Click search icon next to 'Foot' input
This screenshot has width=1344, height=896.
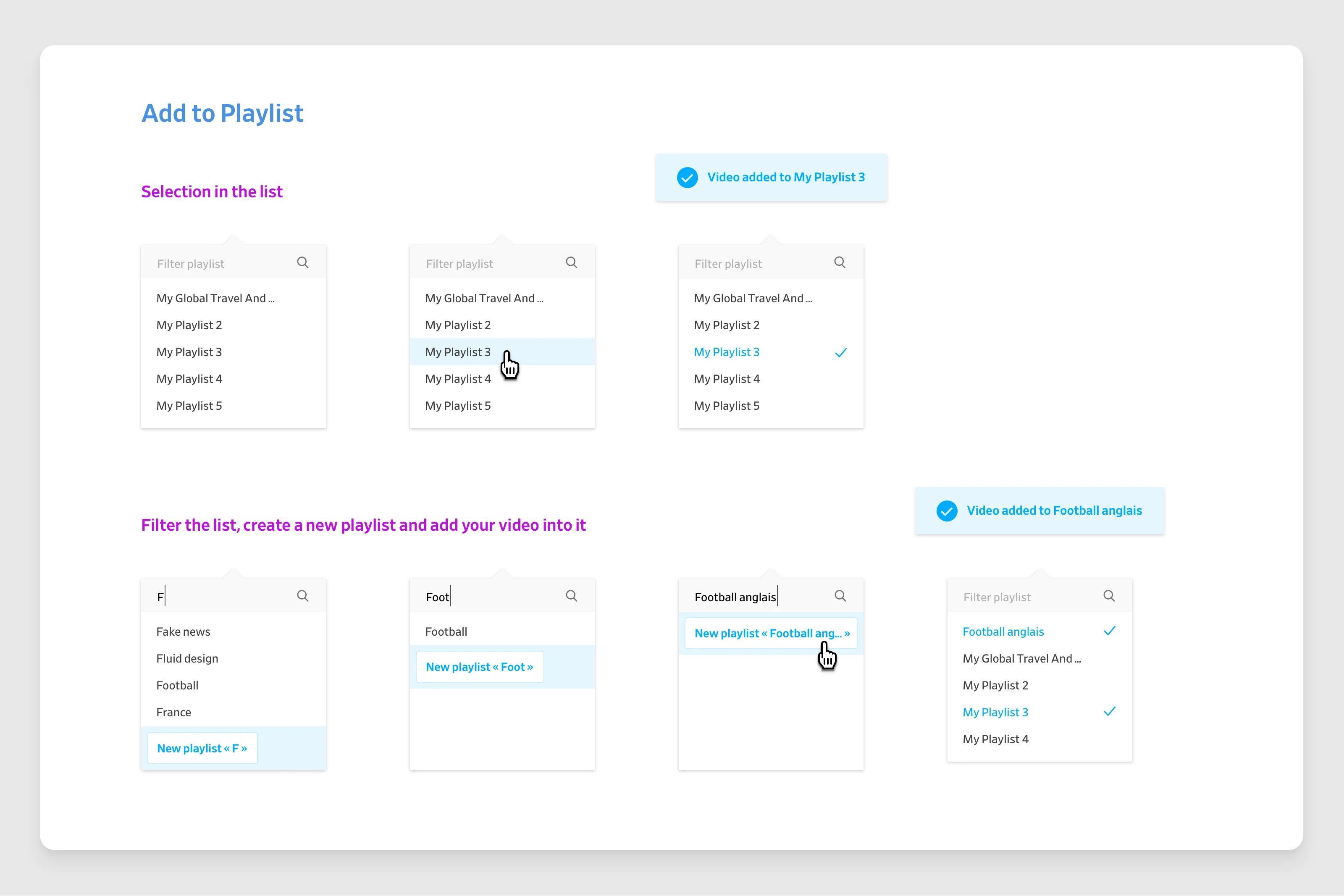572,596
